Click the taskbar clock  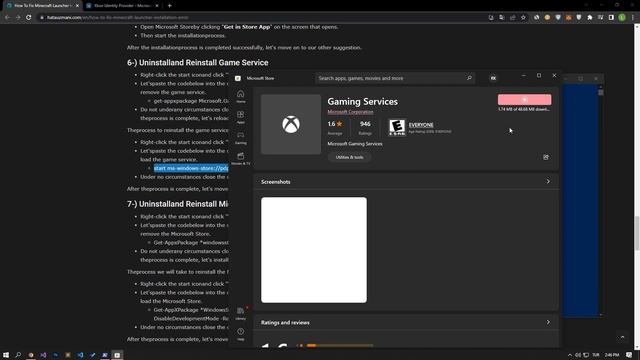612,355
